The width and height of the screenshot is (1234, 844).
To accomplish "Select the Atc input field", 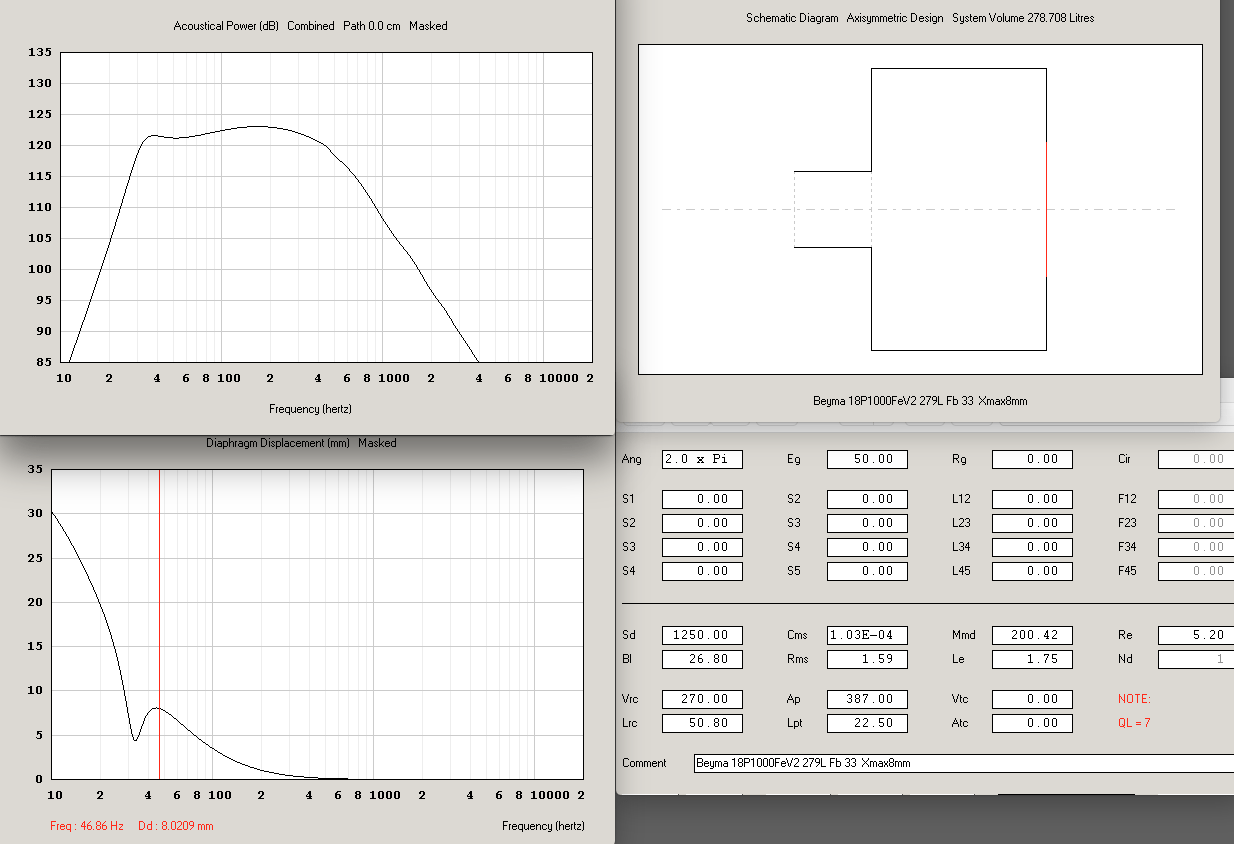I will coord(1032,723).
